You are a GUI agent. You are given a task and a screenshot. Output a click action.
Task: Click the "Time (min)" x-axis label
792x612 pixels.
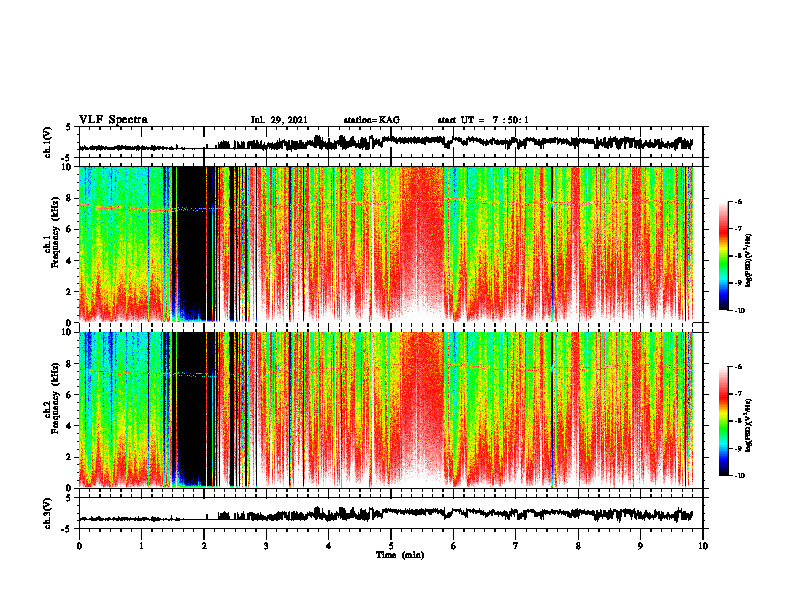tap(400, 555)
